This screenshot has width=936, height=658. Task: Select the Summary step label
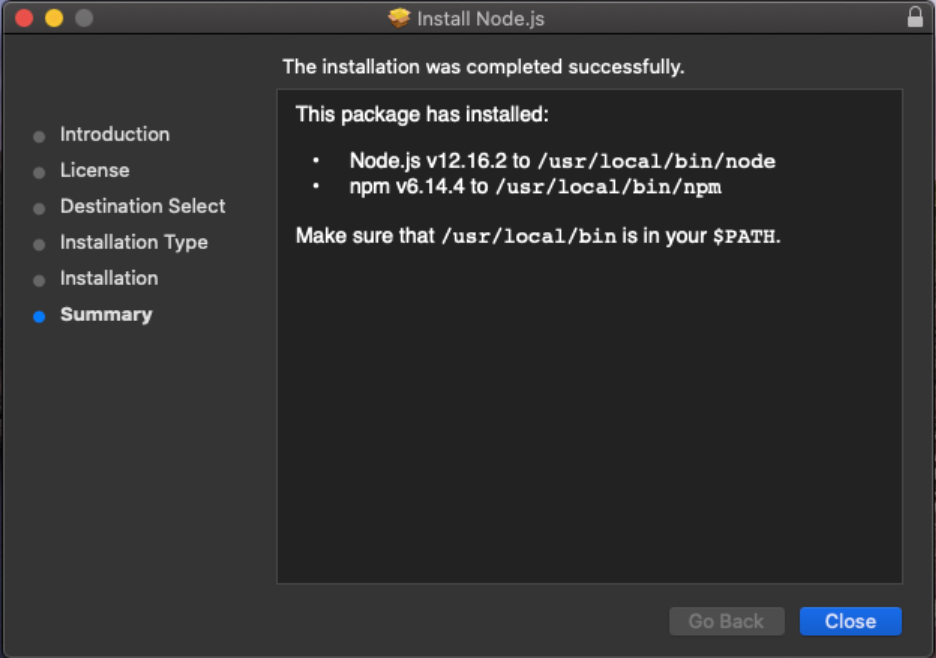point(106,314)
